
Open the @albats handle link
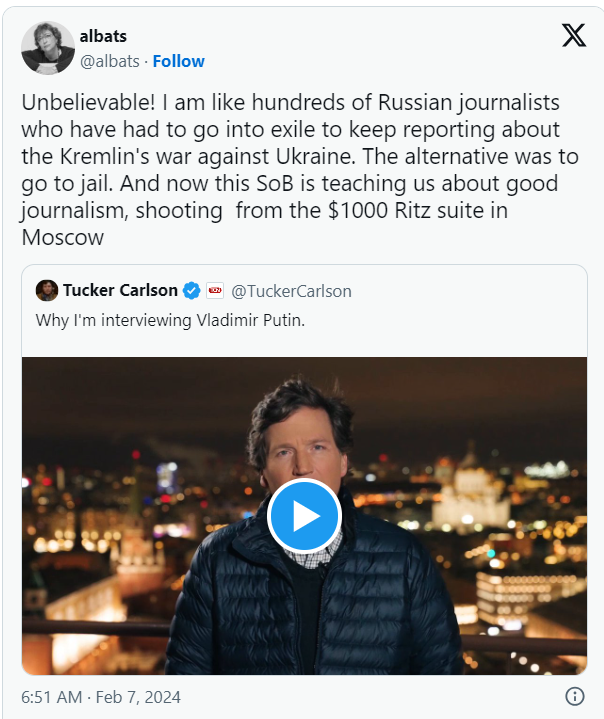pos(109,61)
